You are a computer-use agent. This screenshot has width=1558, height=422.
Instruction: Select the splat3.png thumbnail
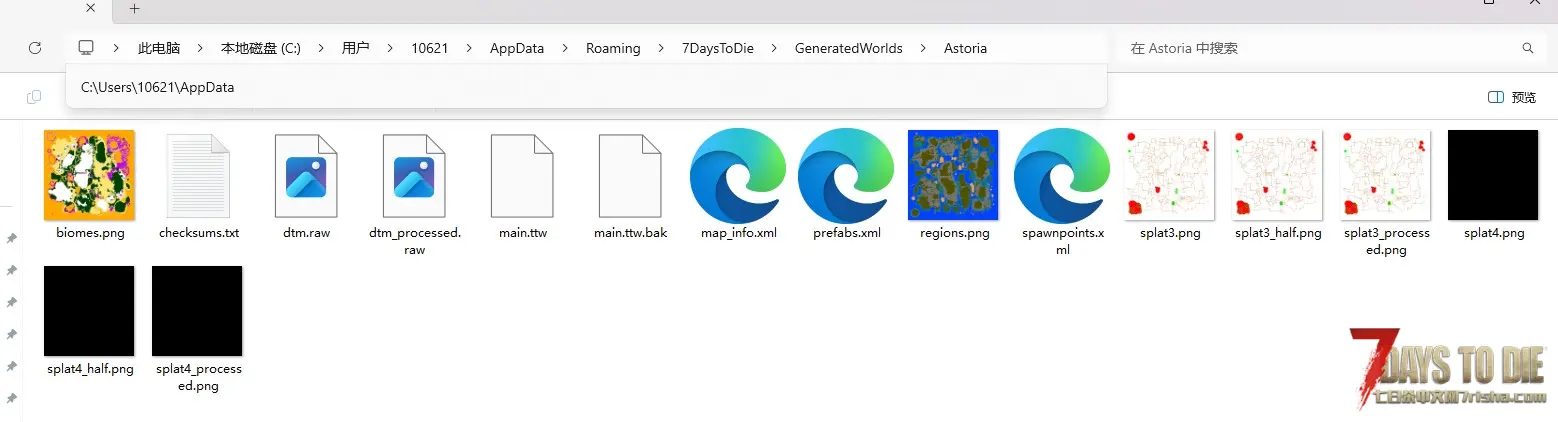coord(1169,175)
